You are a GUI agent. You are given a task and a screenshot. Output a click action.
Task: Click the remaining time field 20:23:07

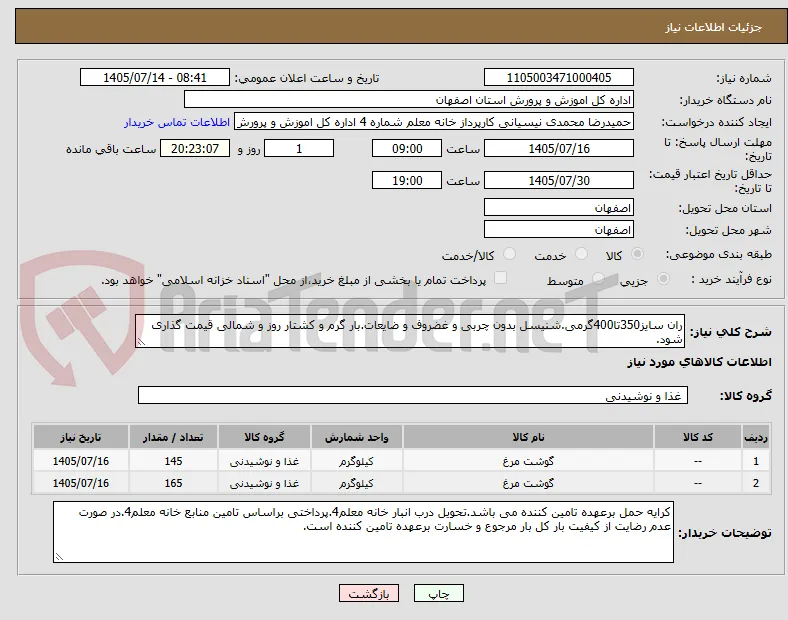[195, 148]
